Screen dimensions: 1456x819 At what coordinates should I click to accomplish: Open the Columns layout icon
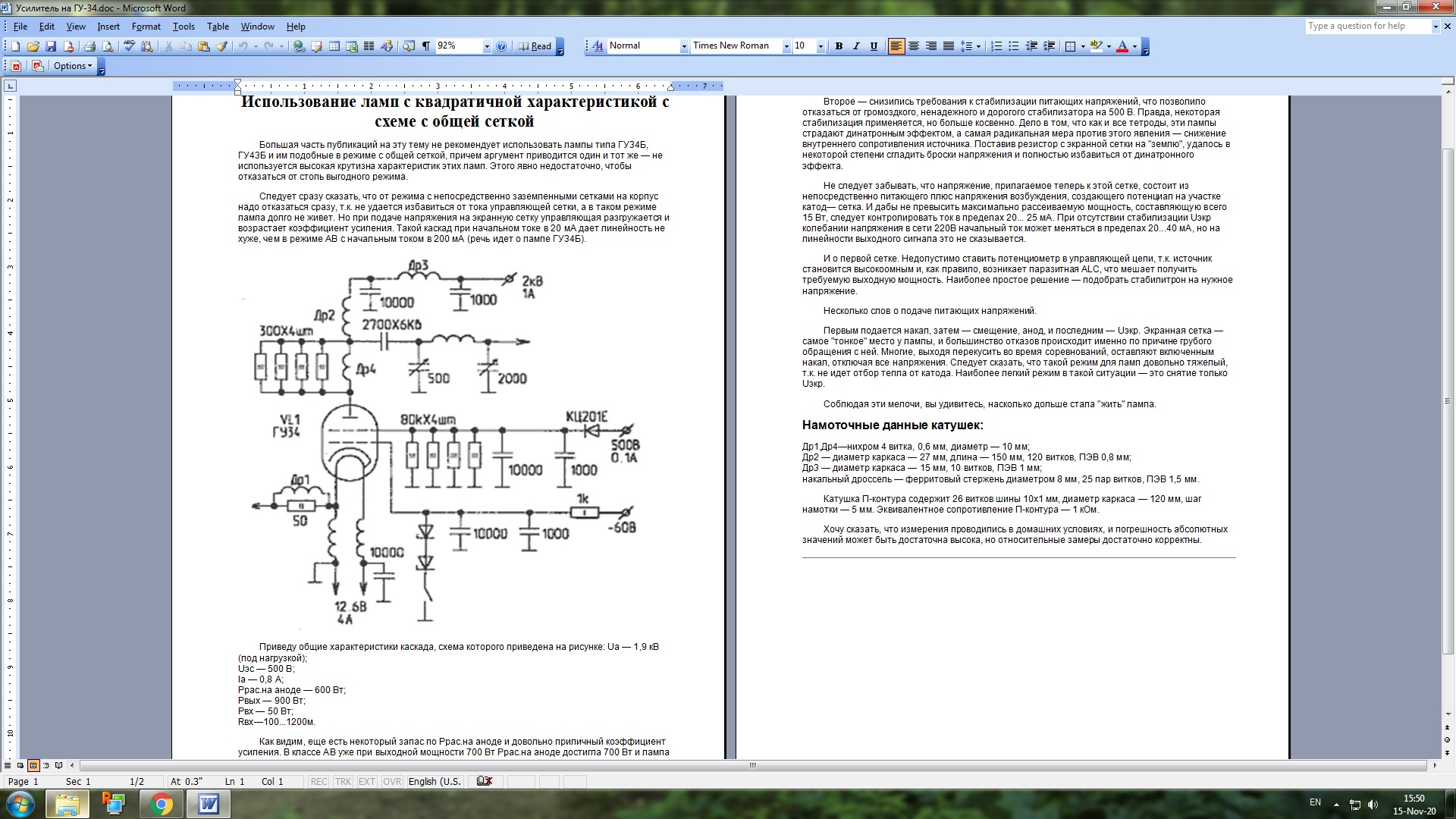point(369,46)
